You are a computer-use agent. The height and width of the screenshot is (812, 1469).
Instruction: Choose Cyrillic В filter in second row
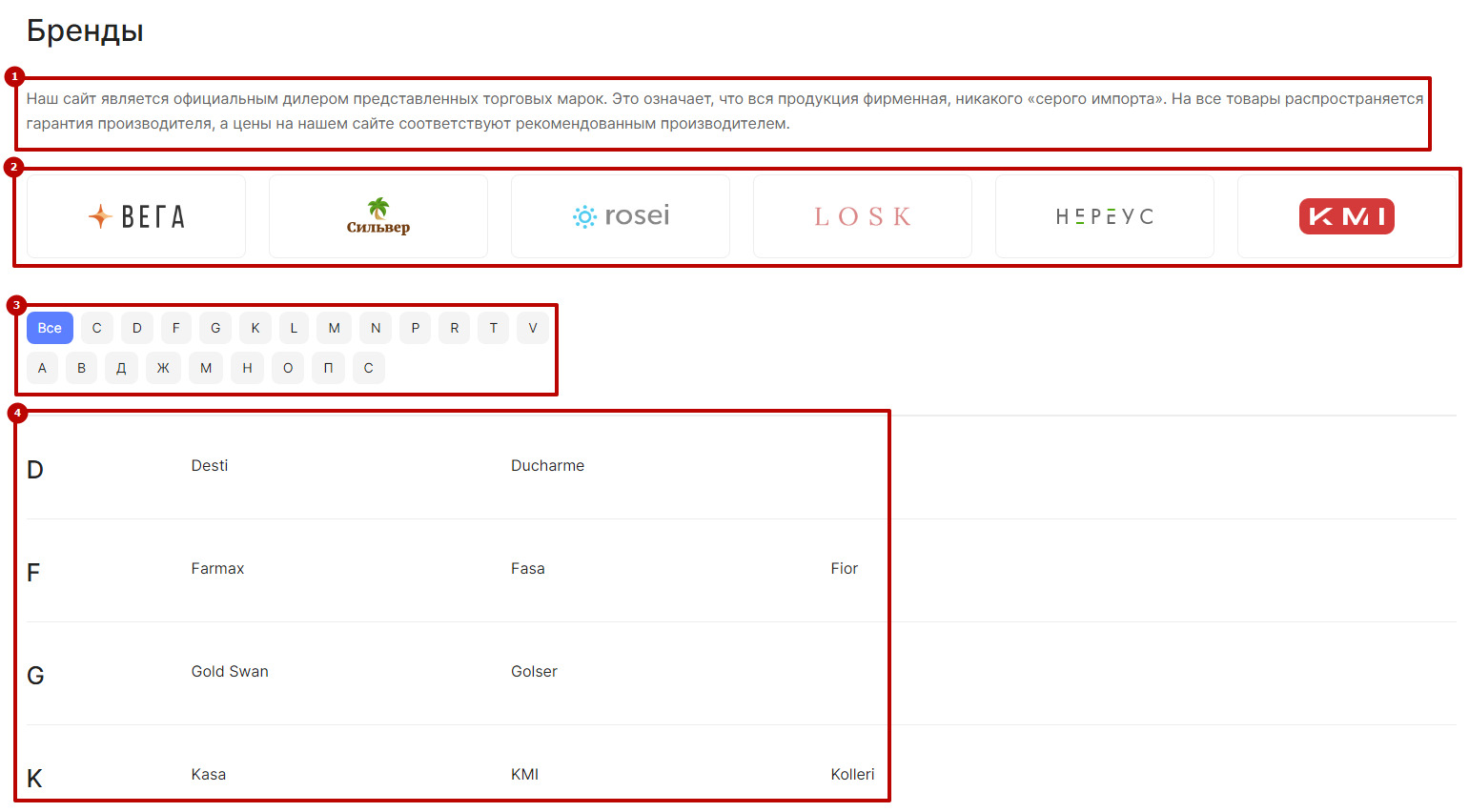[x=82, y=368]
